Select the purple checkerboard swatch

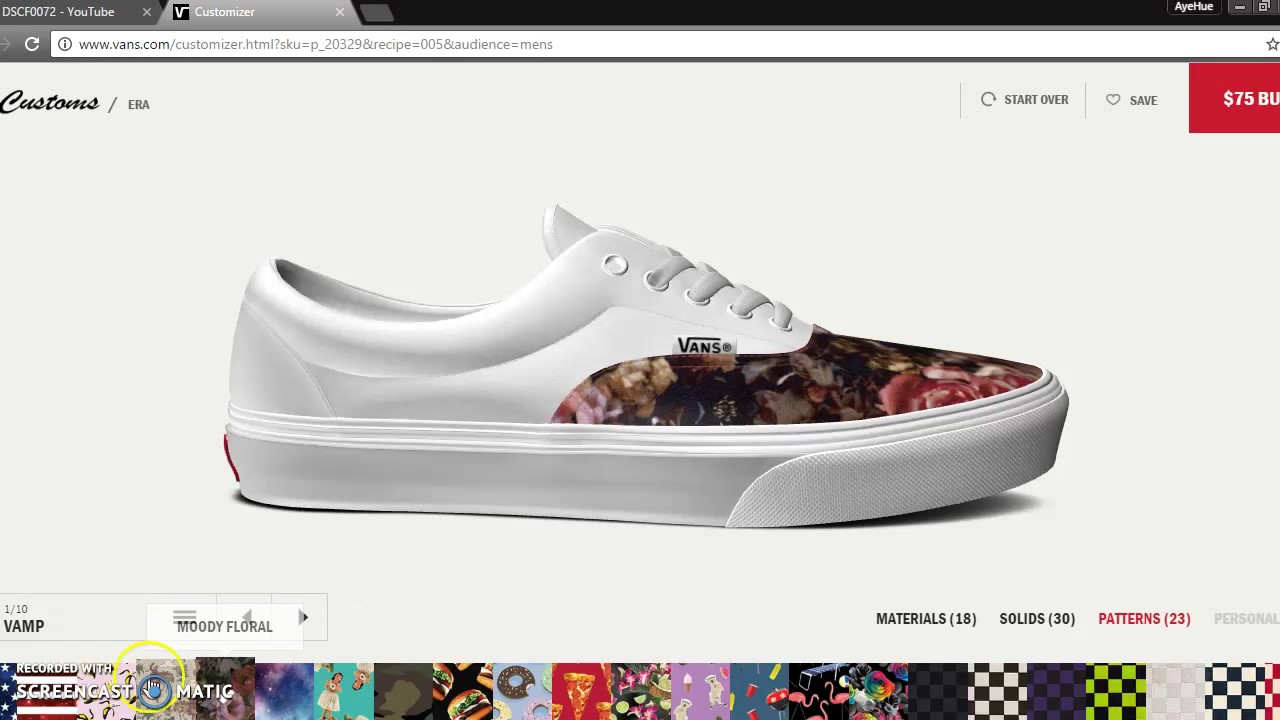(1056, 691)
